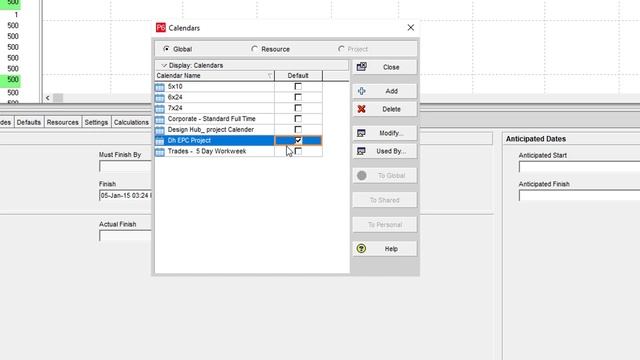Click the Delete calendar button
This screenshot has height=360, width=640.
click(x=385, y=109)
